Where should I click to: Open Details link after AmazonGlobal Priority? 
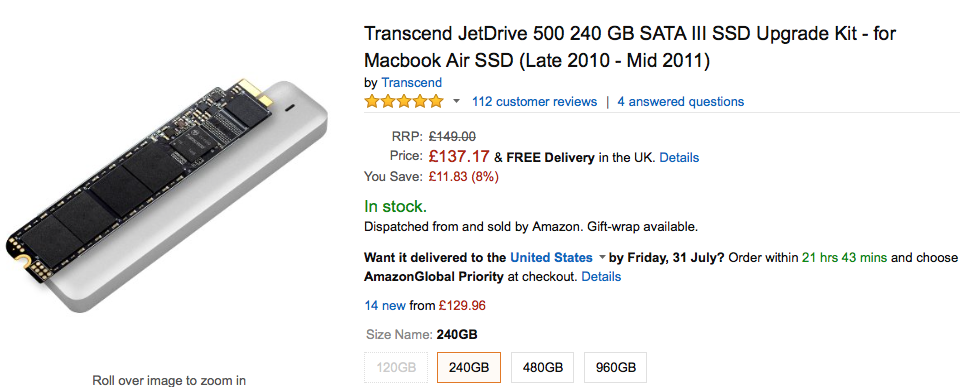[601, 276]
